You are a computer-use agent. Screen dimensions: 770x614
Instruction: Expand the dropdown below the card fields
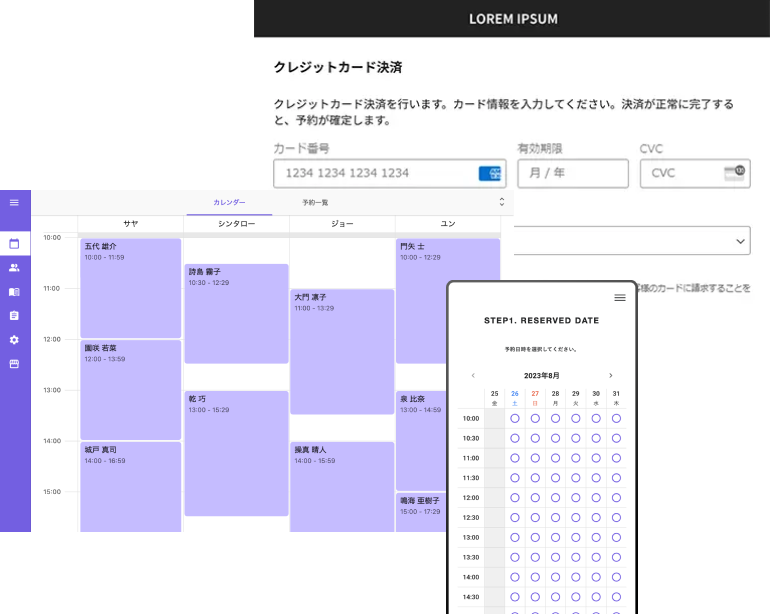pyautogui.click(x=740, y=241)
